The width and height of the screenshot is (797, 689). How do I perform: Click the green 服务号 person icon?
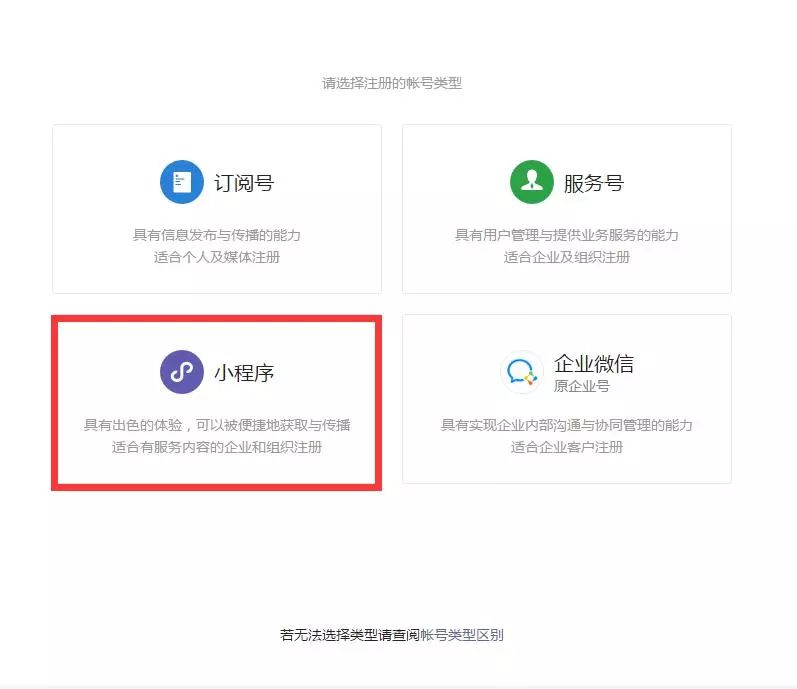point(532,182)
